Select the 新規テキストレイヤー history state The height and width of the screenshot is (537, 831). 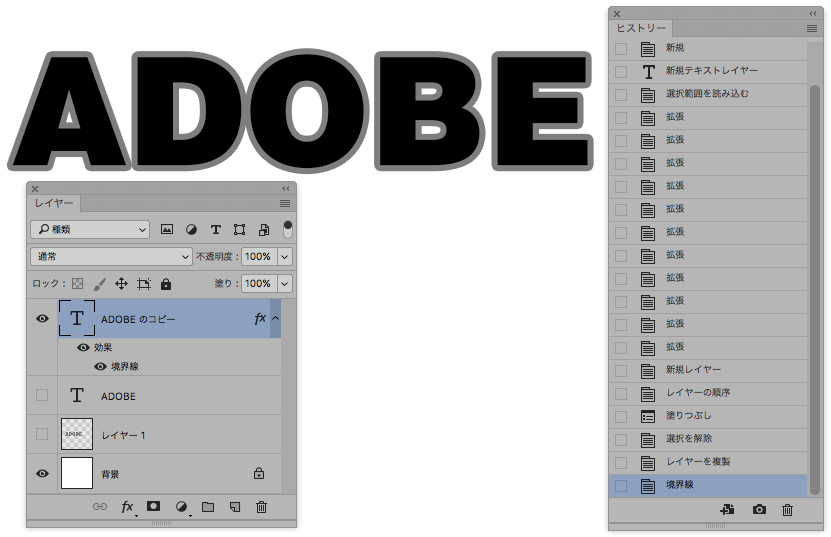(x=708, y=71)
